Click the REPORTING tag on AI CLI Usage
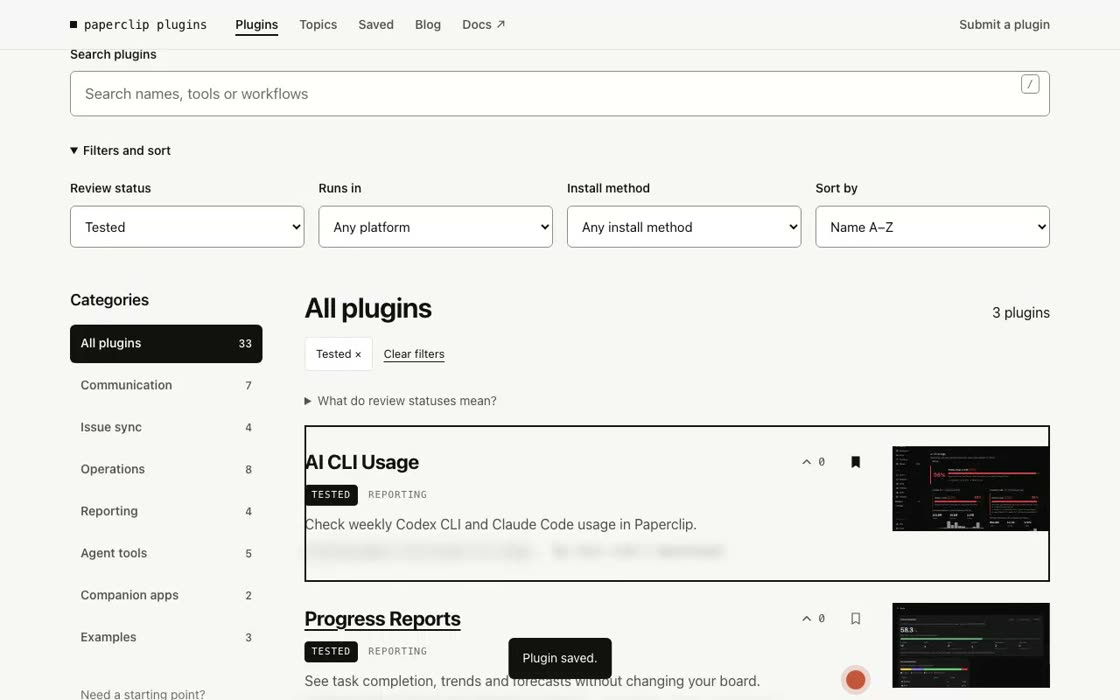This screenshot has height=700, width=1120. [397, 494]
